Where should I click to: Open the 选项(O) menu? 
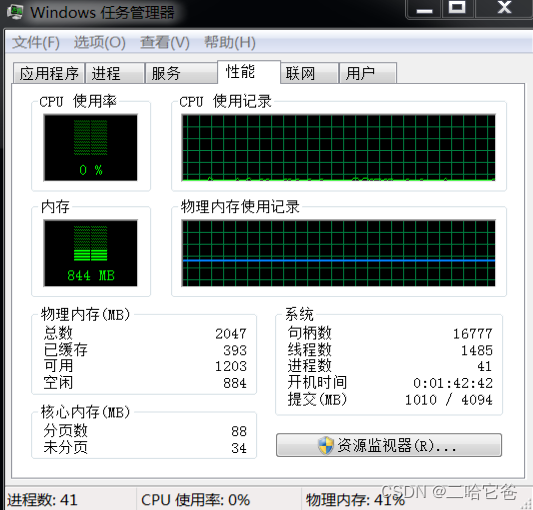click(100, 43)
